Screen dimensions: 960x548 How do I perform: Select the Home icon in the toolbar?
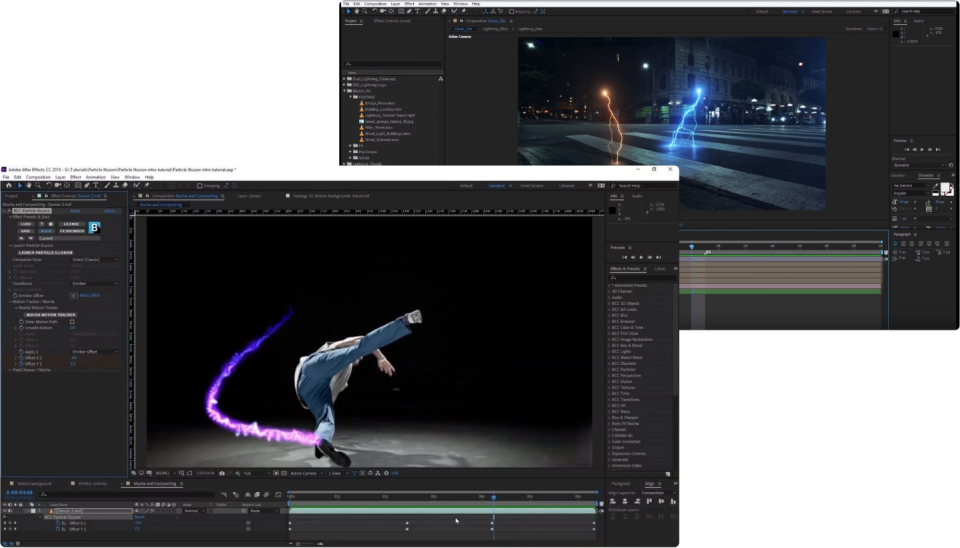click(x=8, y=185)
